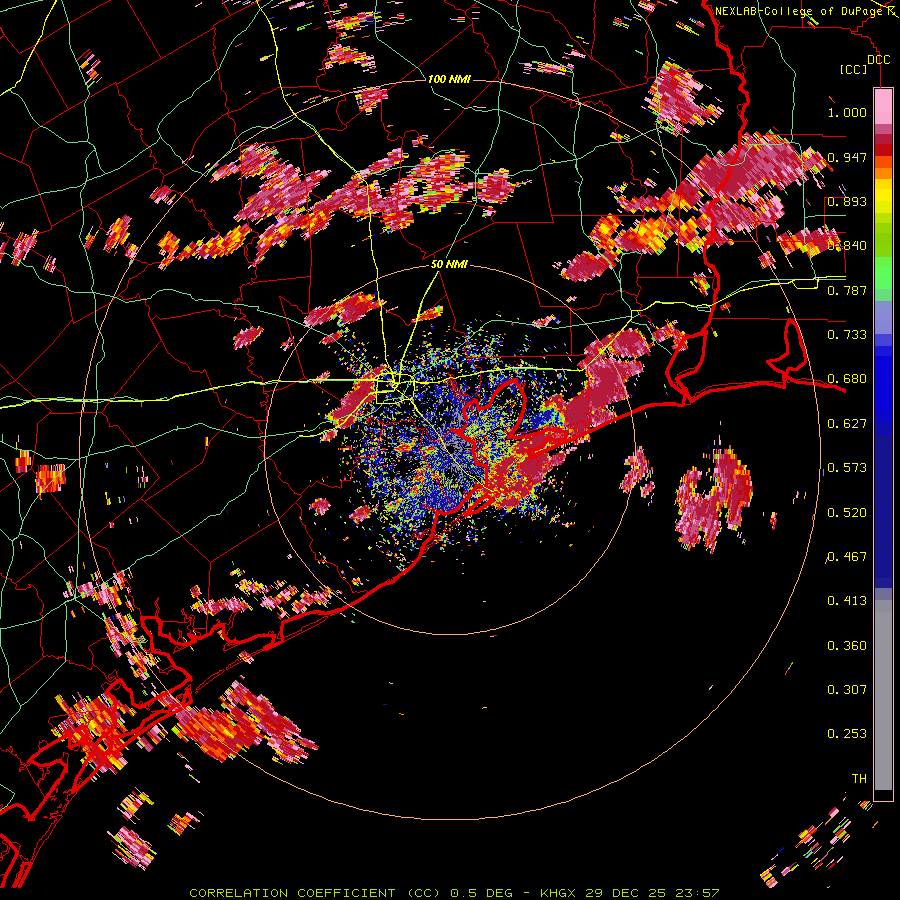Select the 0.253 scale value
Viewport: 900px width, 900px height.
click(847, 734)
